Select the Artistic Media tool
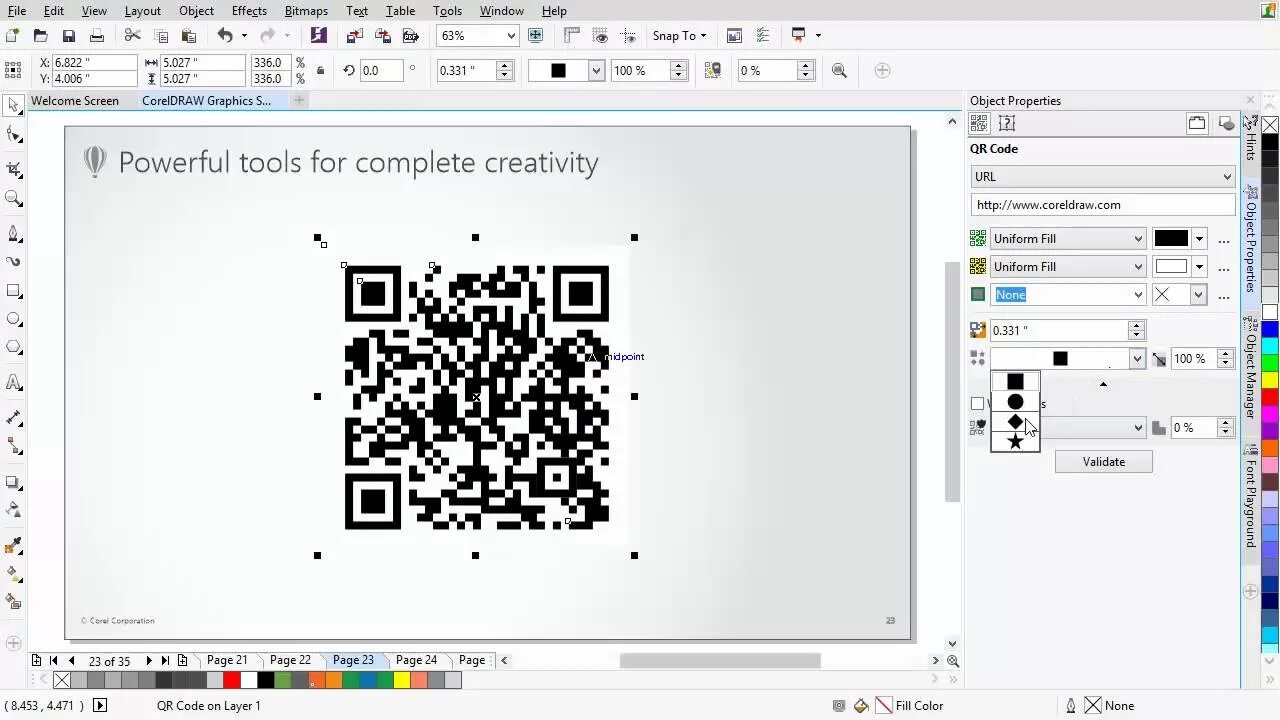This screenshot has width=1280, height=720. coord(14,262)
